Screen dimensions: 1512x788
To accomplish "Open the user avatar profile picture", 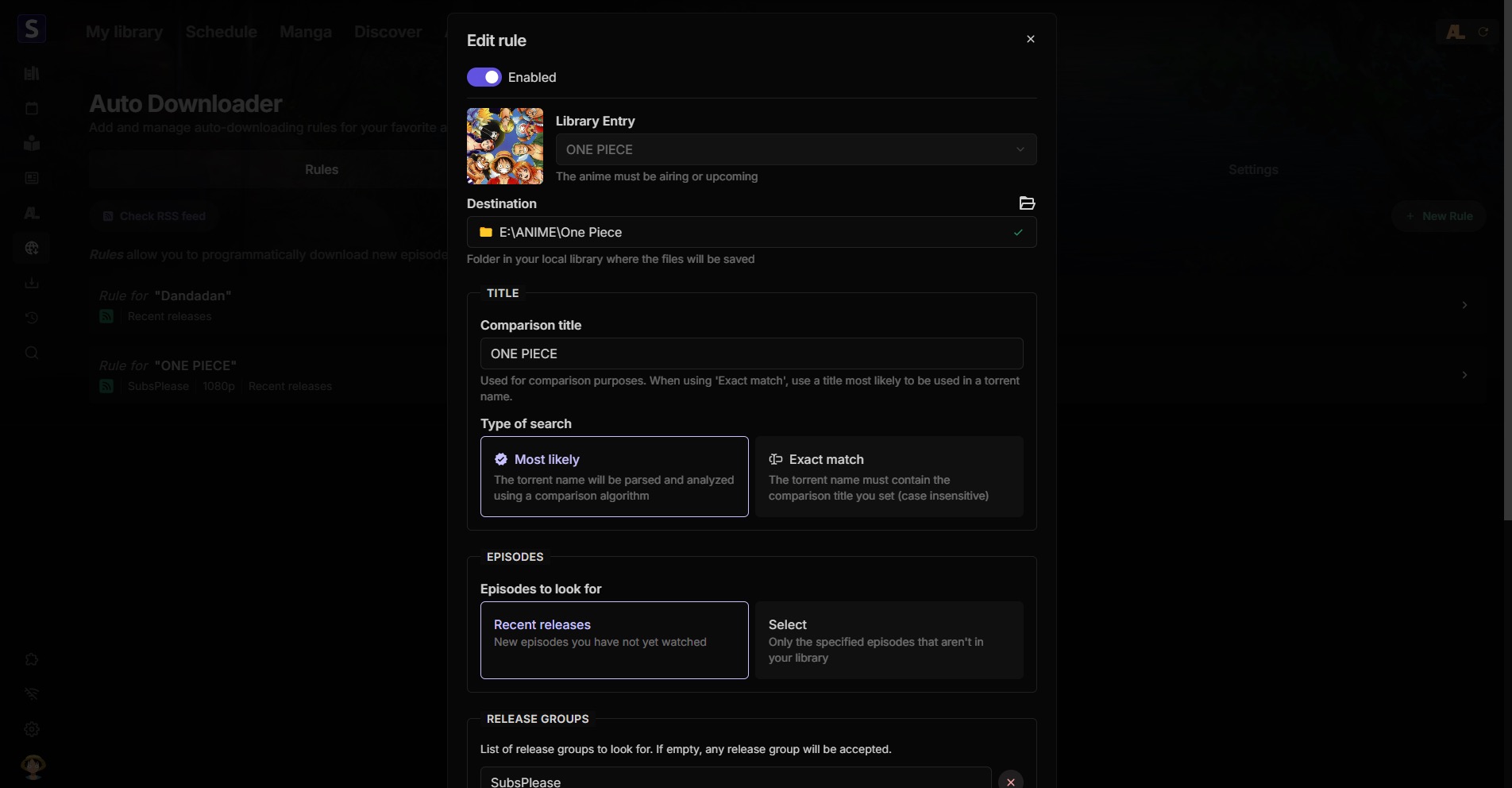I will [33, 767].
